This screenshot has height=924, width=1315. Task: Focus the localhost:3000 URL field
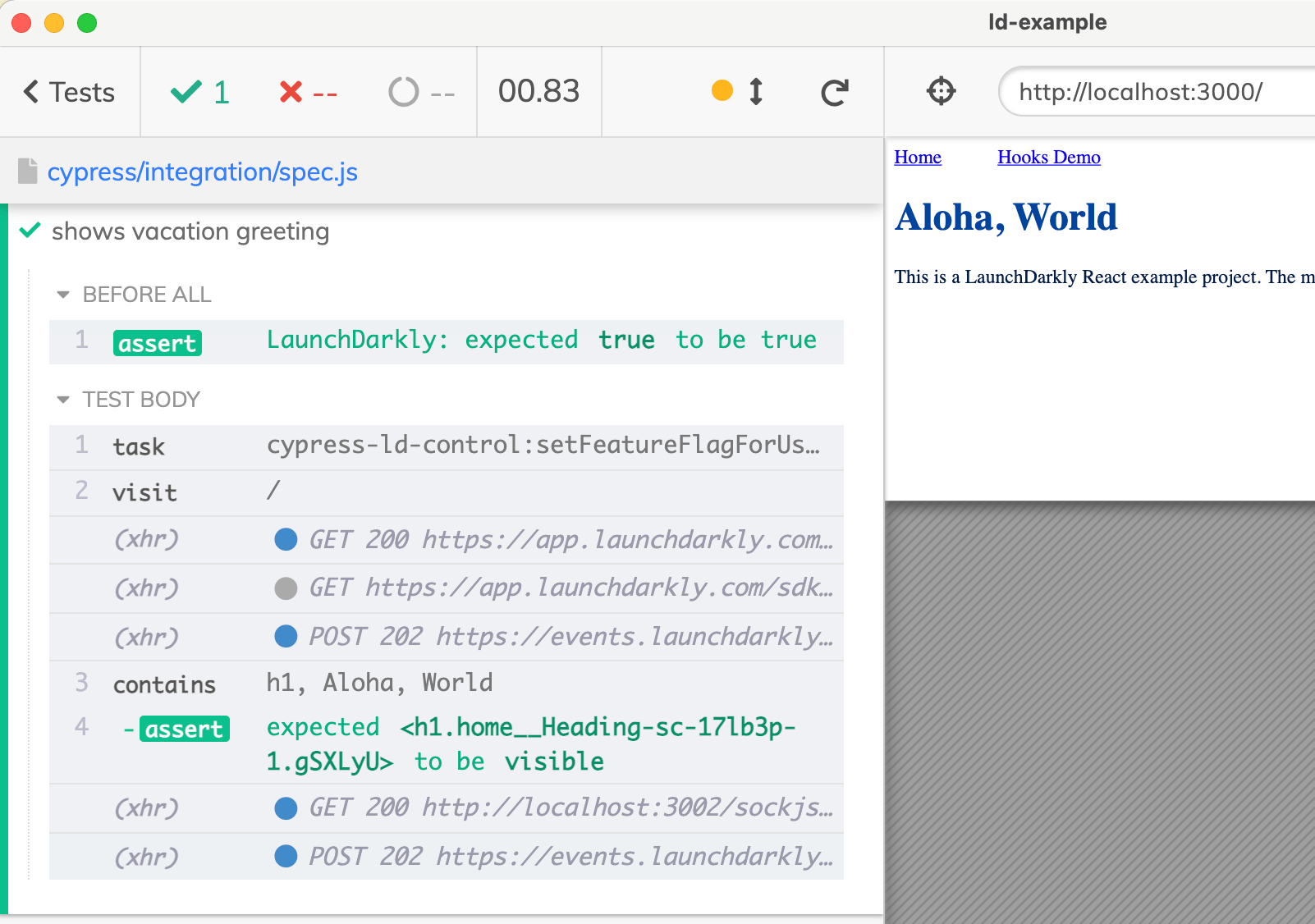coord(1157,91)
